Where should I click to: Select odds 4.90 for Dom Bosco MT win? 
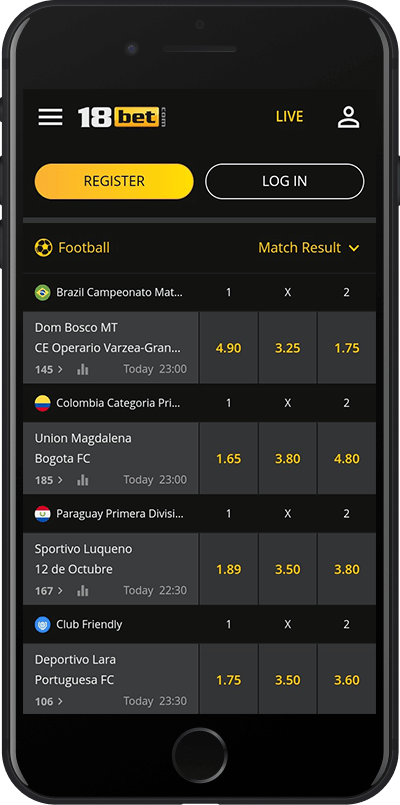[228, 348]
